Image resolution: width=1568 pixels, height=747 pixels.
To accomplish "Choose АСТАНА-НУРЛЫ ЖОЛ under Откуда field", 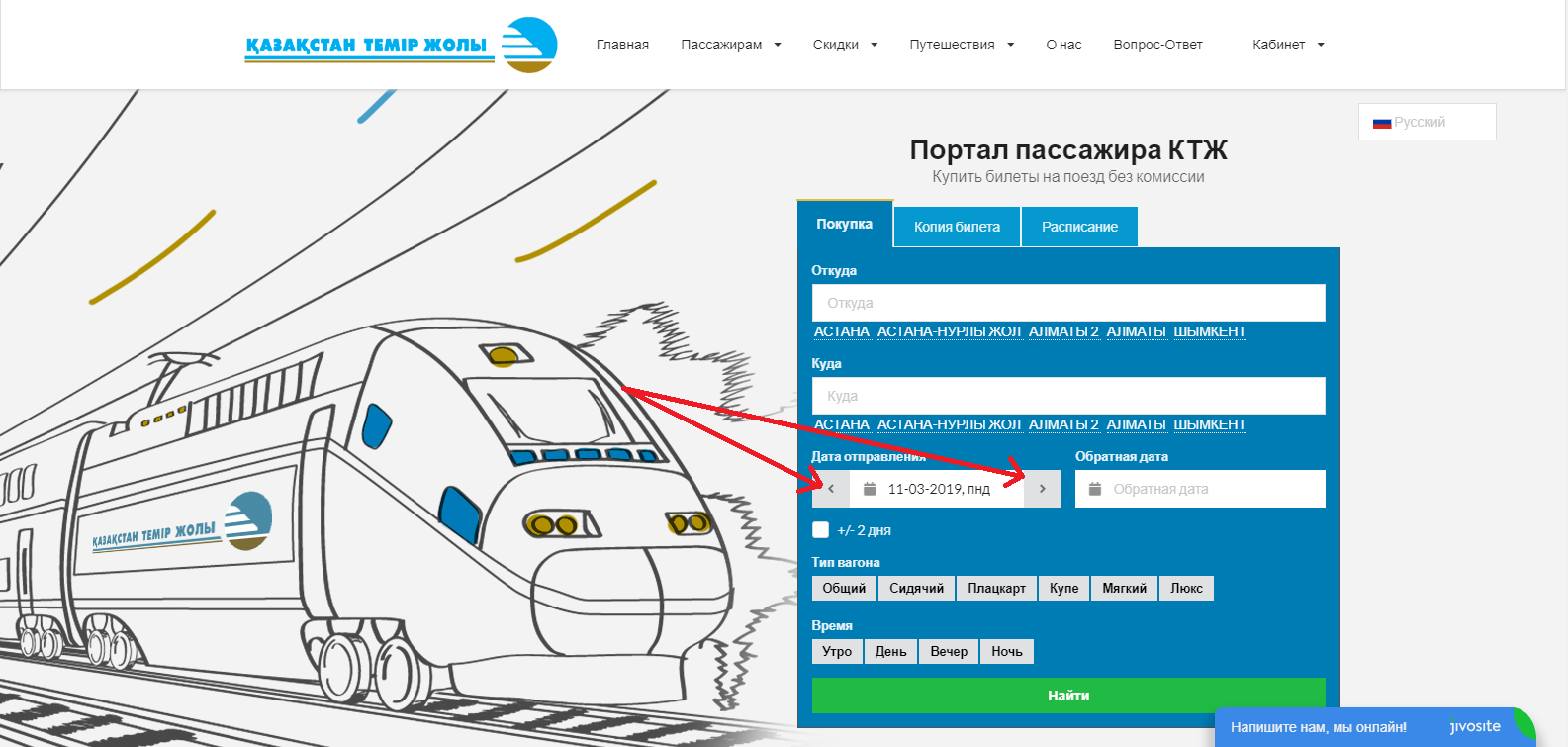I will pos(949,331).
